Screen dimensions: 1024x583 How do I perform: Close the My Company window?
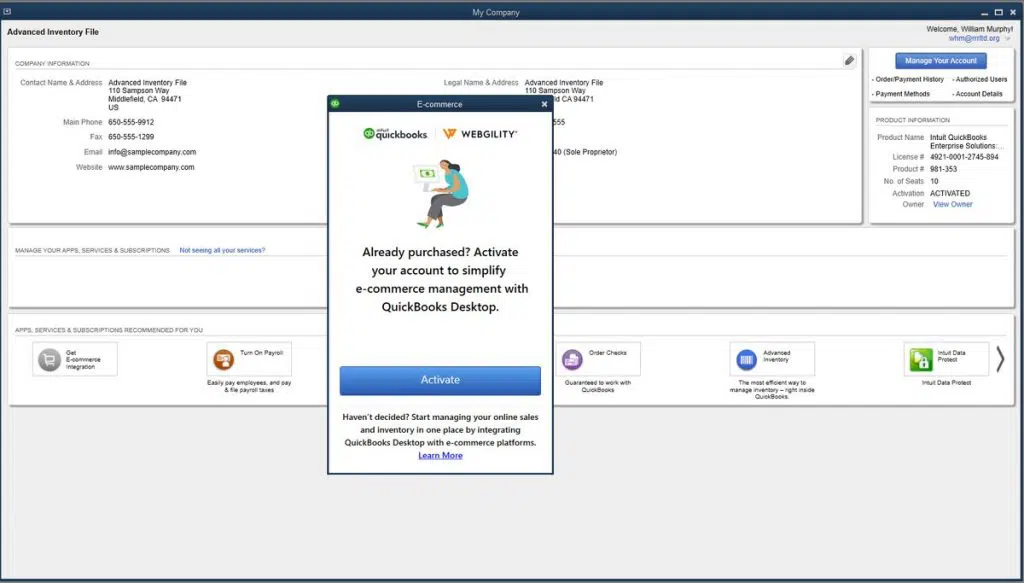[x=1013, y=12]
